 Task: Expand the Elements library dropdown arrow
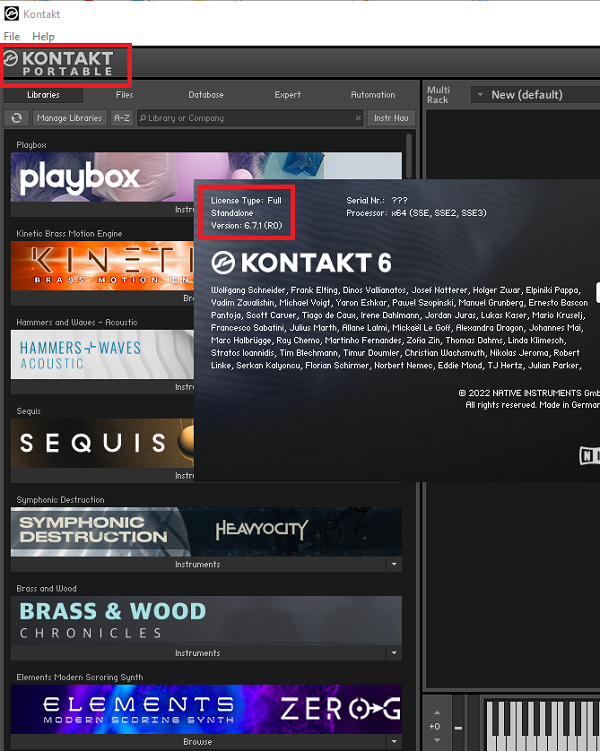tap(394, 741)
